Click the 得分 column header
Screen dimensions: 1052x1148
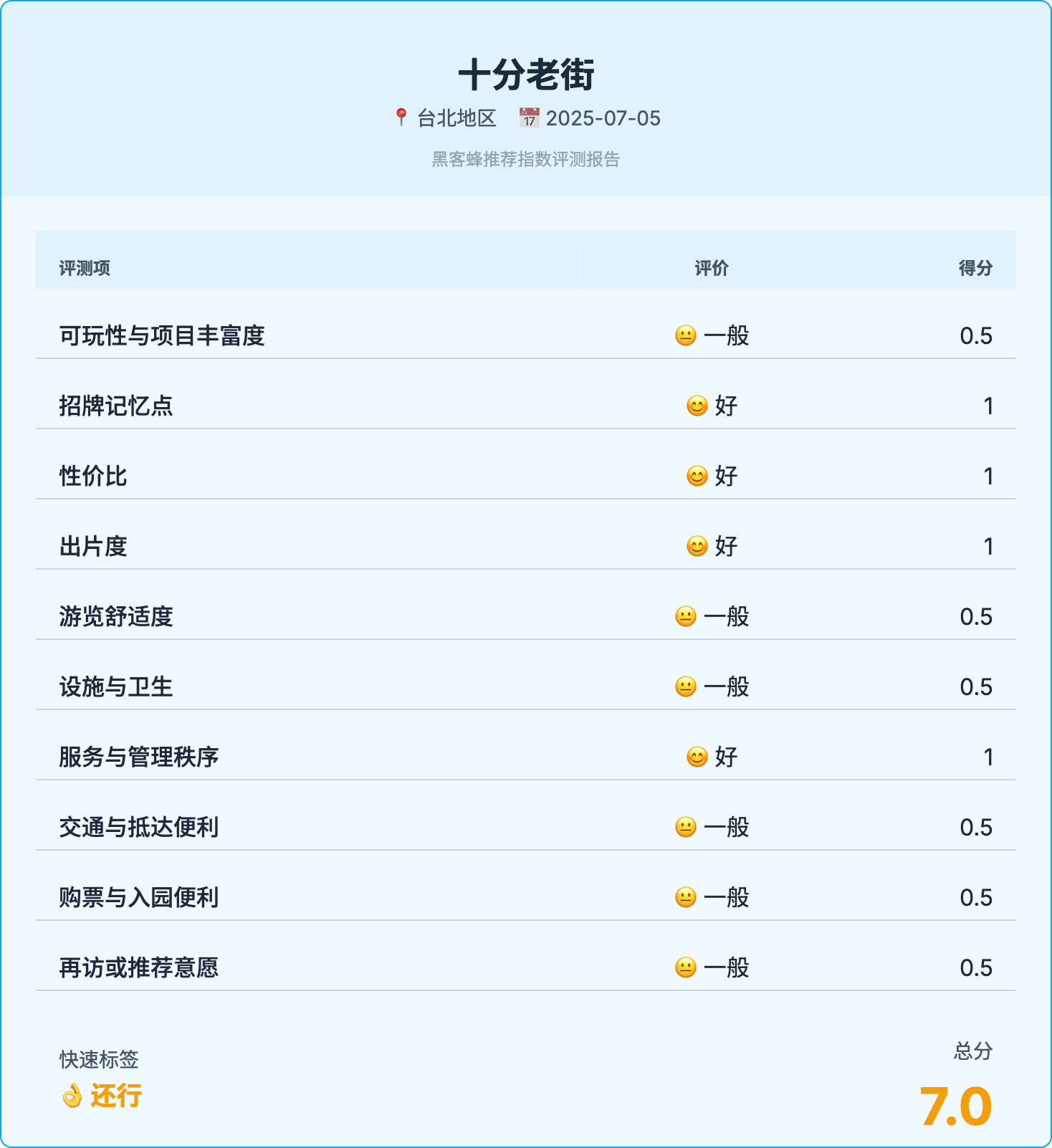tap(975, 268)
